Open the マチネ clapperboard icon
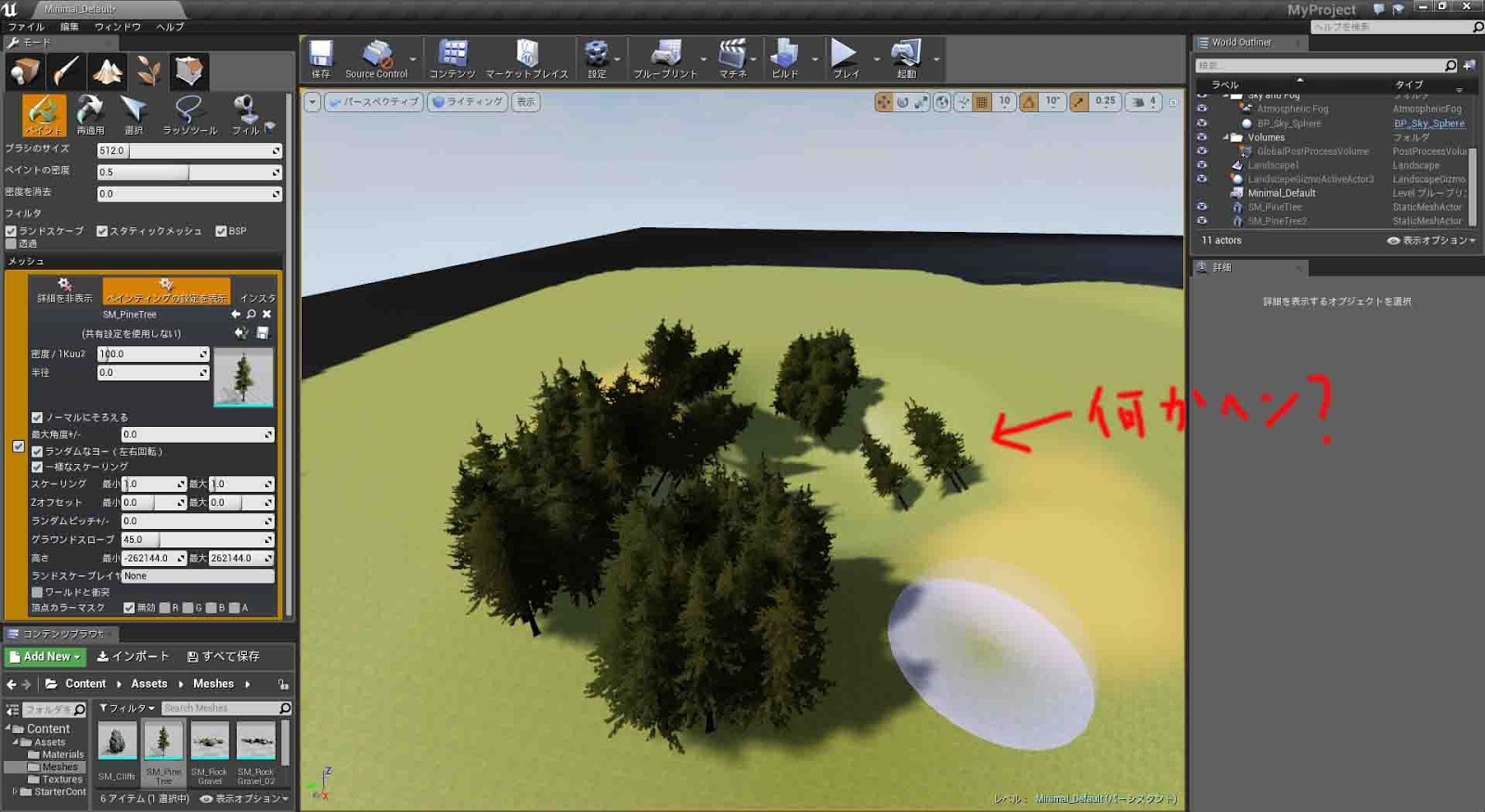The width and height of the screenshot is (1485, 812). tap(732, 59)
